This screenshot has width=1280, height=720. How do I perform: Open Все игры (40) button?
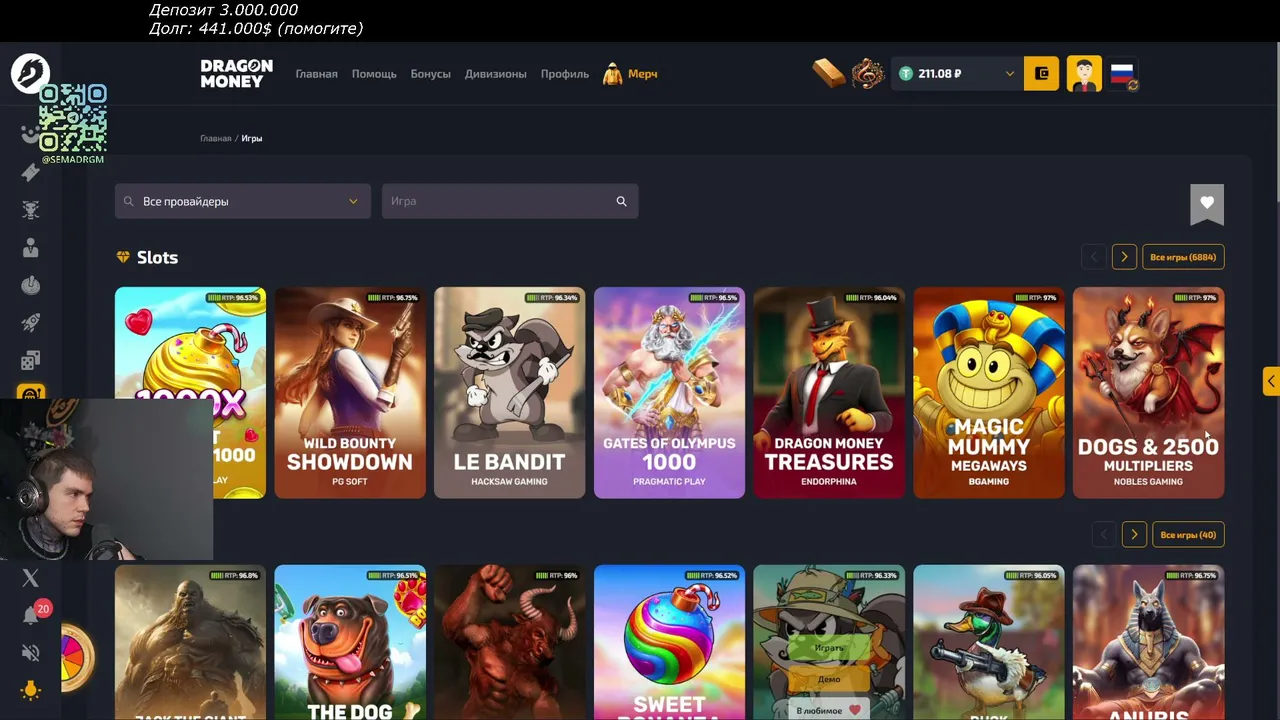tap(1188, 535)
